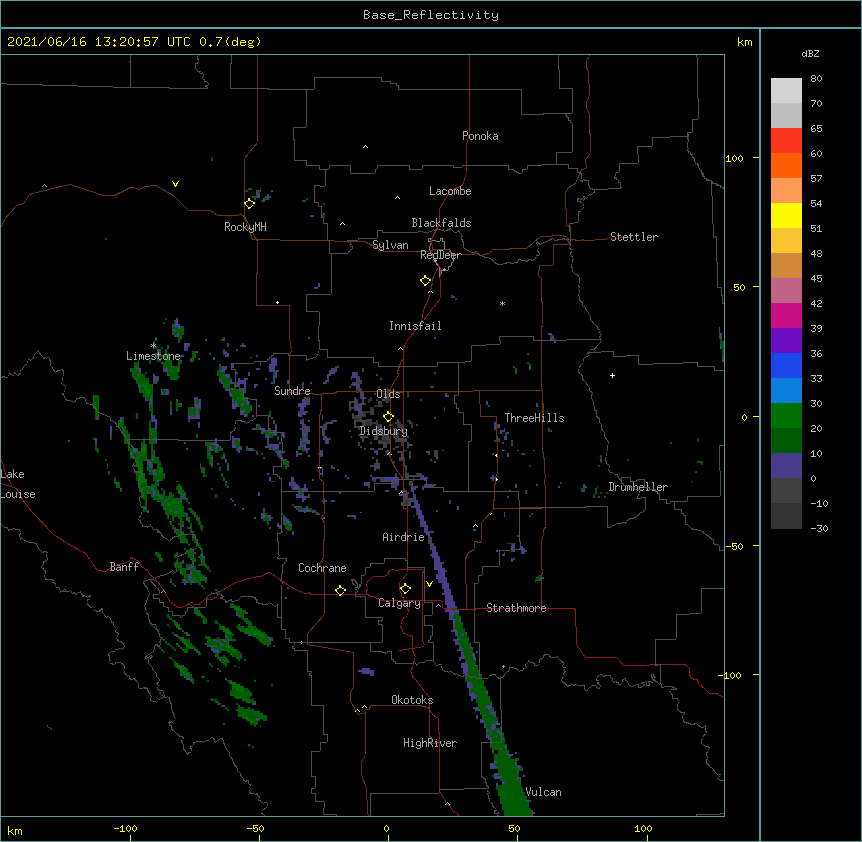Click the HighRiver city label
Image resolution: width=862 pixels, height=842 pixels.
[x=430, y=743]
